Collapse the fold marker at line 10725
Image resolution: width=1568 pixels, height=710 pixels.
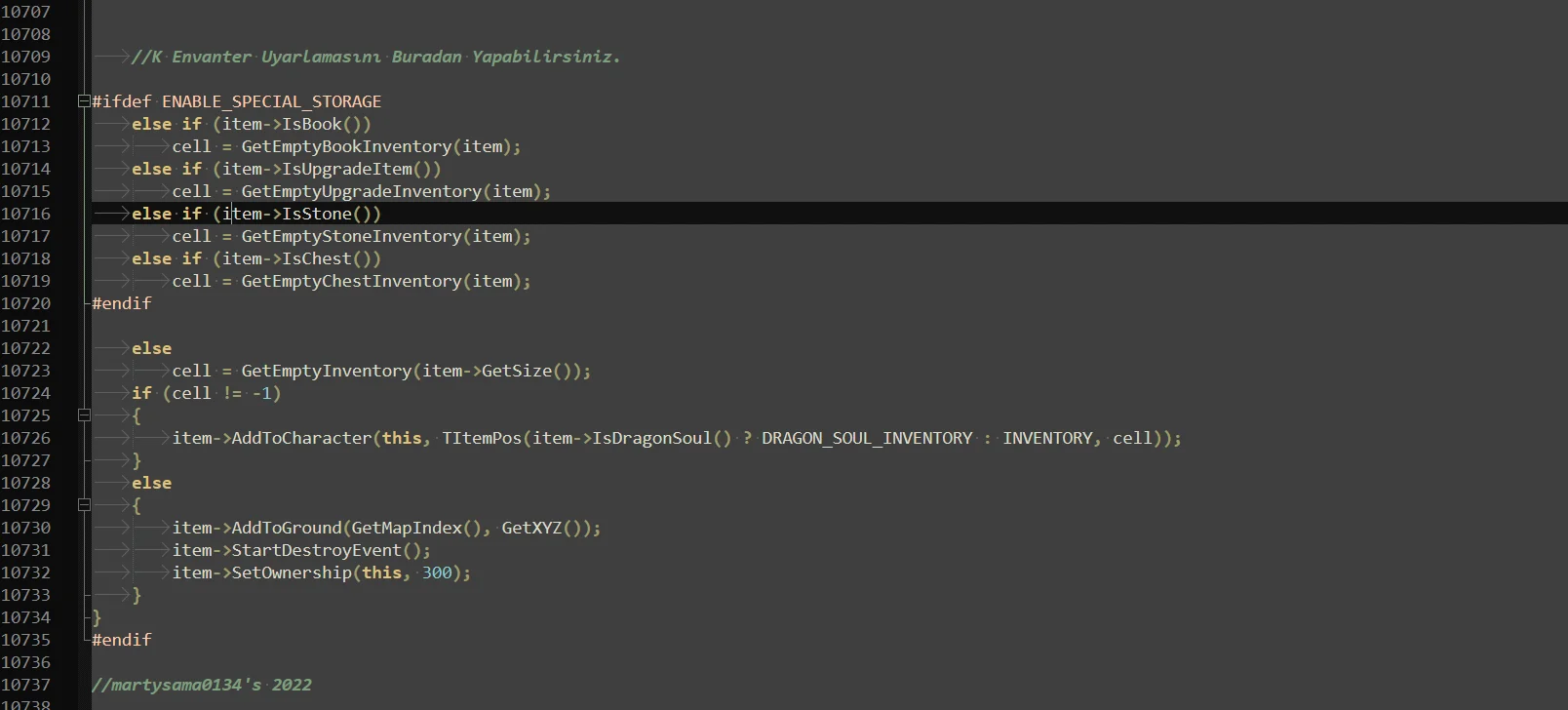click(84, 415)
